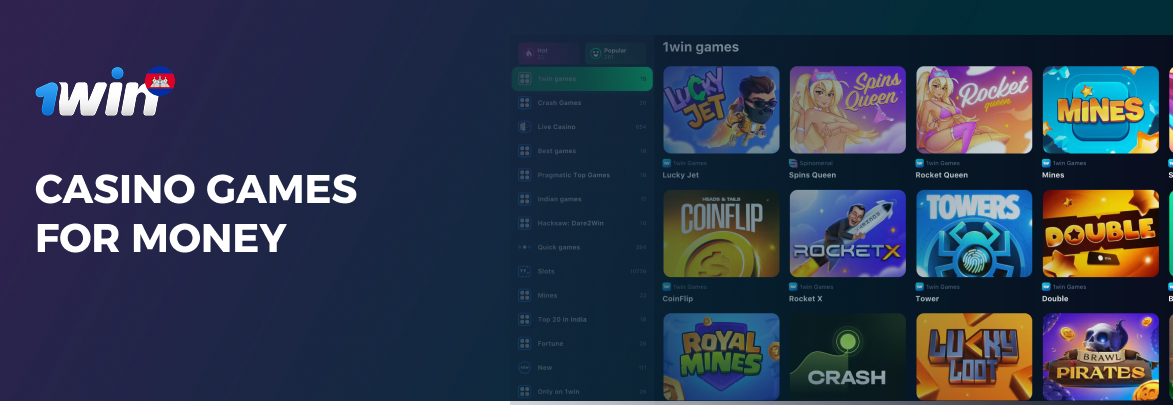Image resolution: width=1173 pixels, height=405 pixels.
Task: Click the Quick games label
Action: [558, 247]
